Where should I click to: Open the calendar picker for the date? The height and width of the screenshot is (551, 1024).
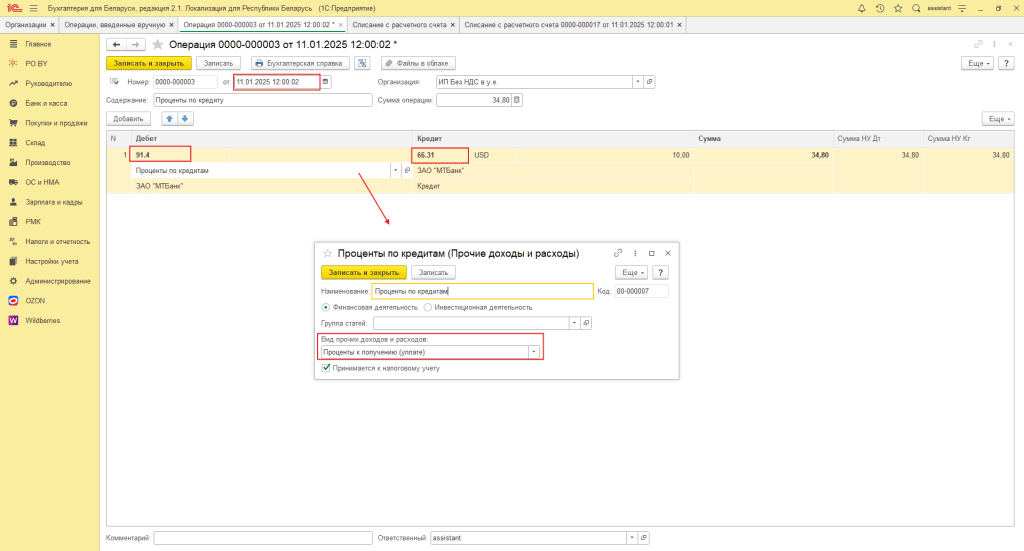point(325,82)
